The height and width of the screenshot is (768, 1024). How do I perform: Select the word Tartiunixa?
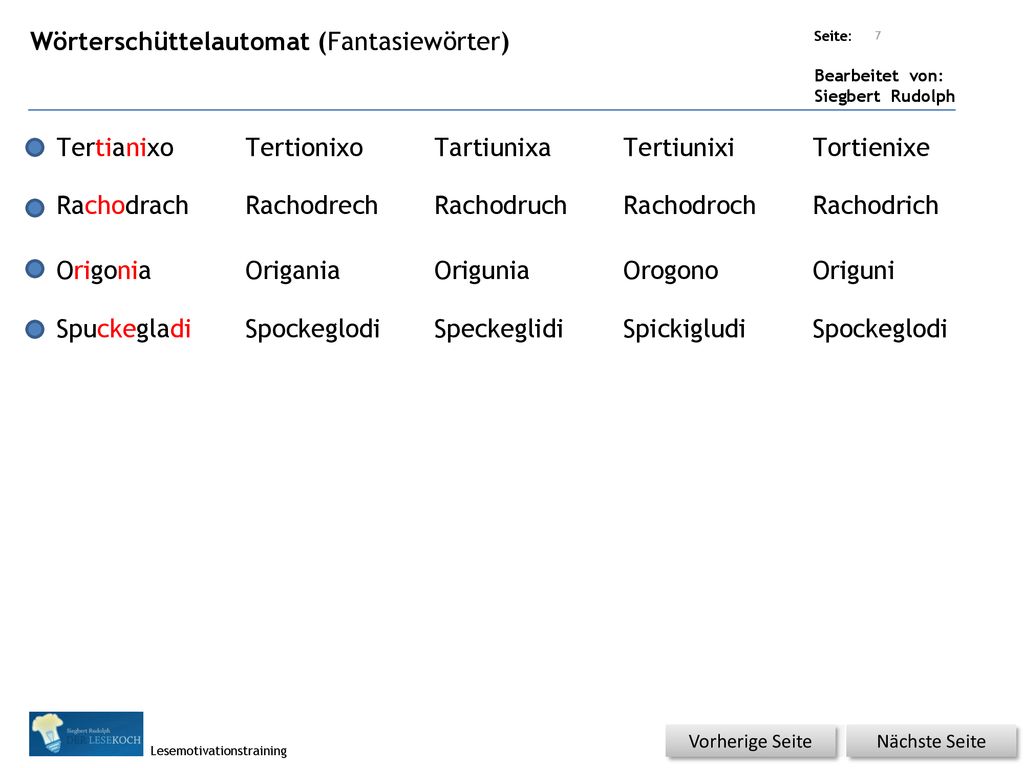(492, 148)
